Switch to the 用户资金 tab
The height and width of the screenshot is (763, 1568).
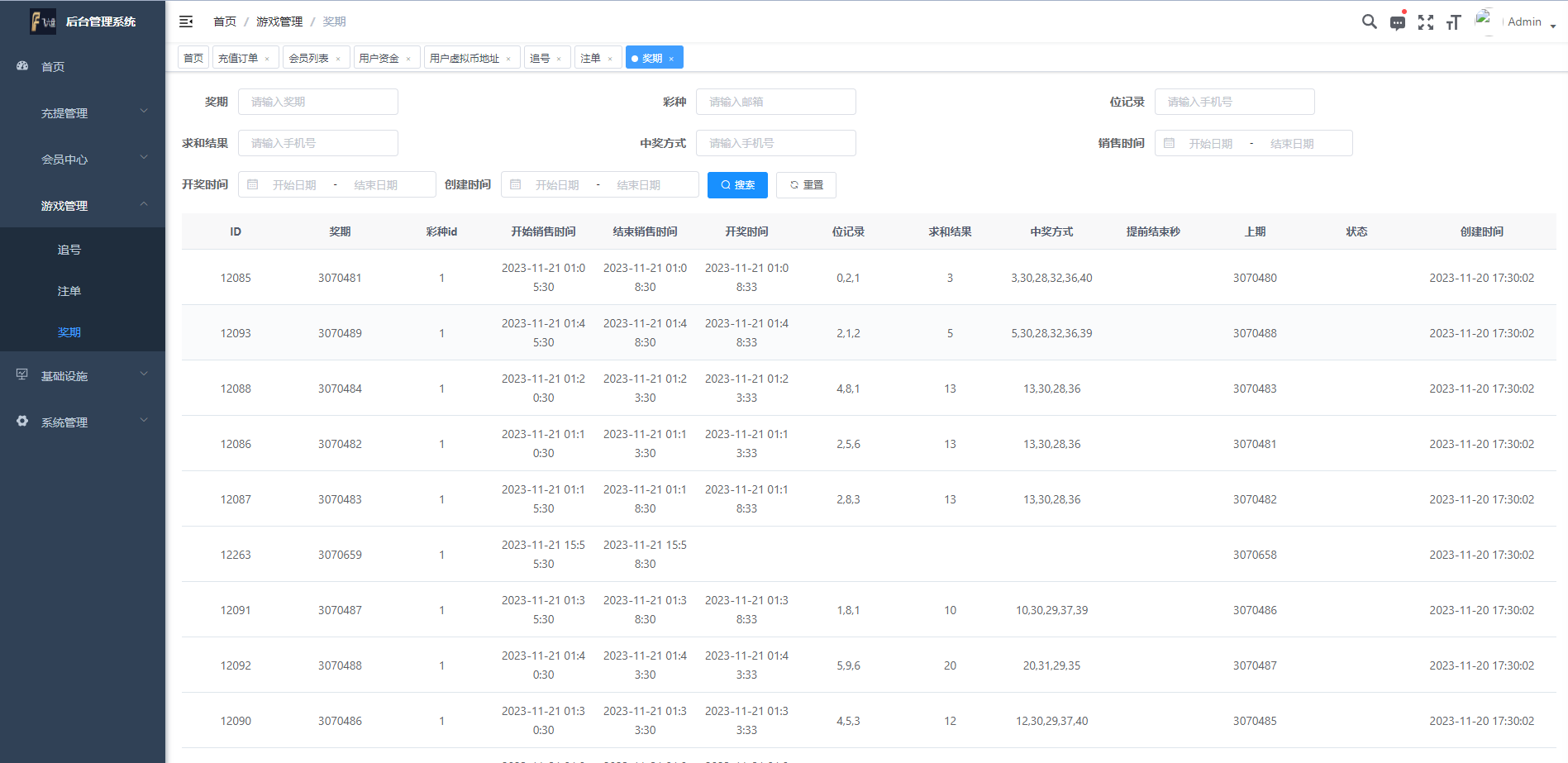click(x=379, y=57)
